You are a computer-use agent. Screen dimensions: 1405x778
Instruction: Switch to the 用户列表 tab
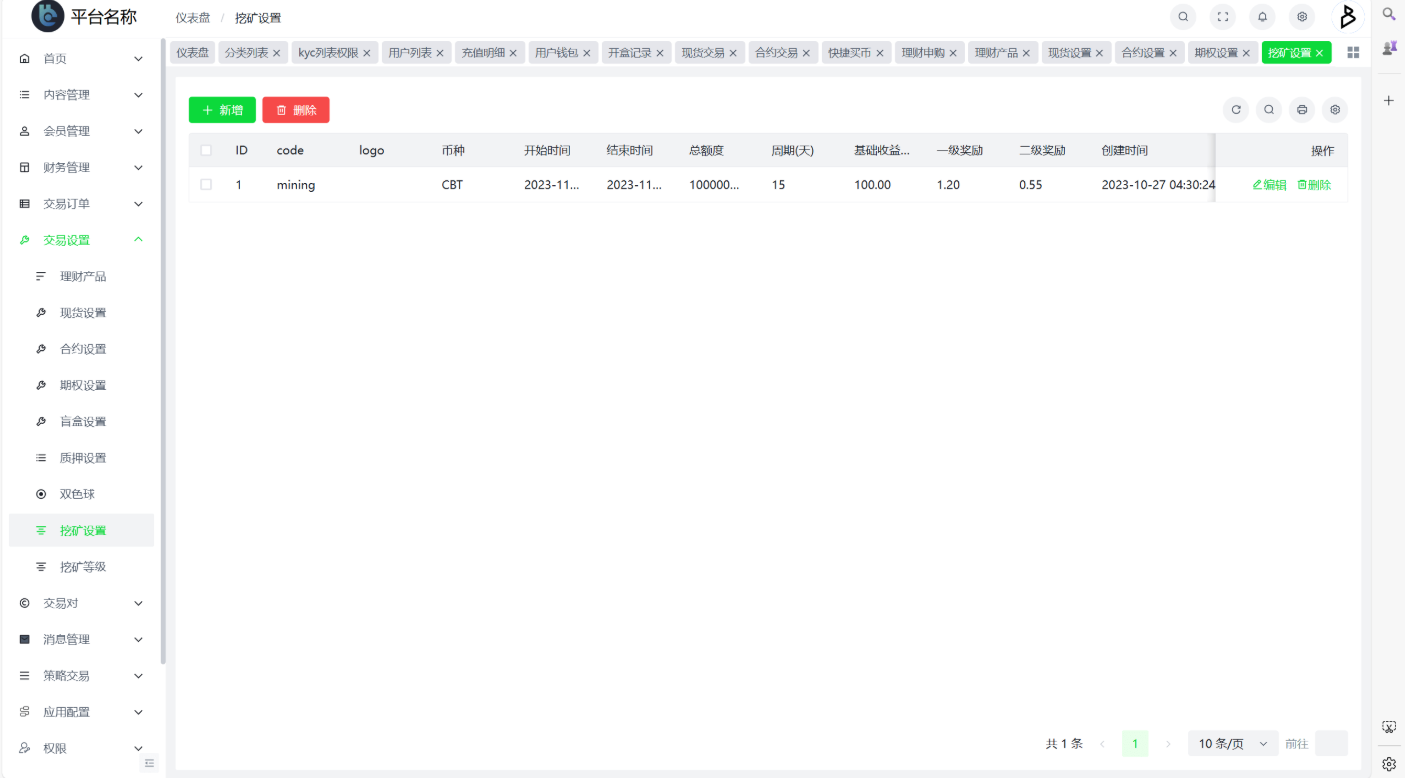[x=409, y=53]
